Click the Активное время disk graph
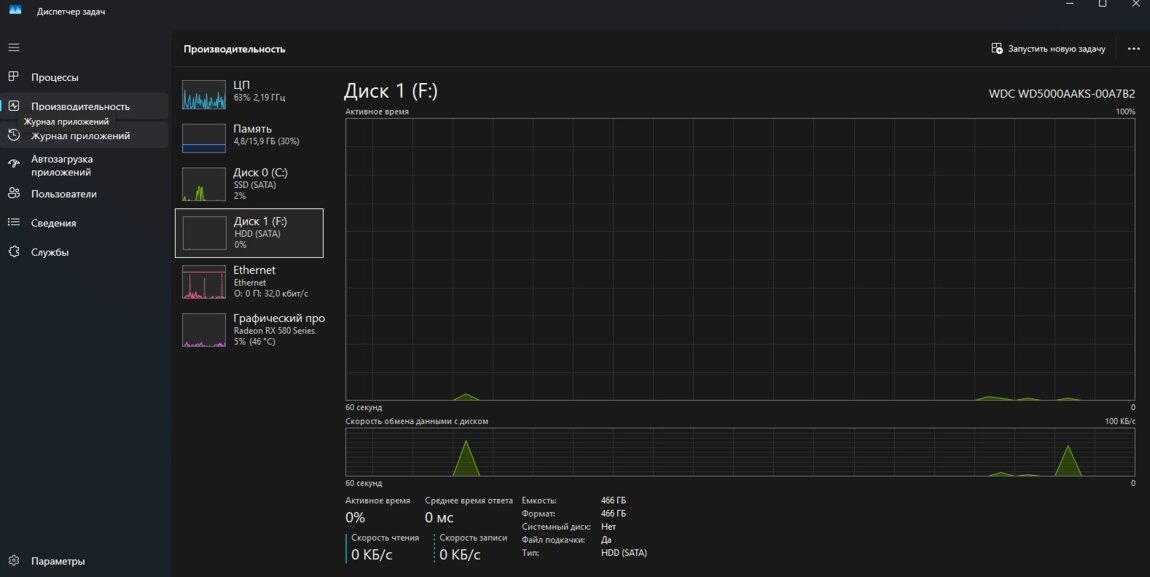1150x577 pixels. (740, 259)
